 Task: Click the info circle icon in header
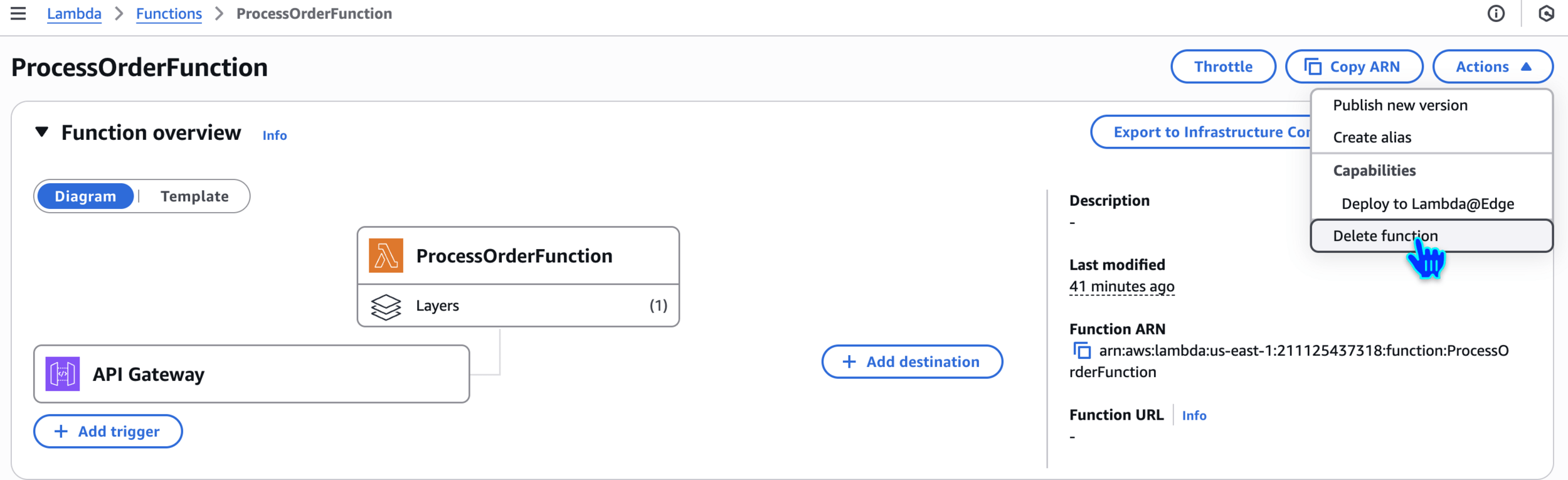(1496, 13)
